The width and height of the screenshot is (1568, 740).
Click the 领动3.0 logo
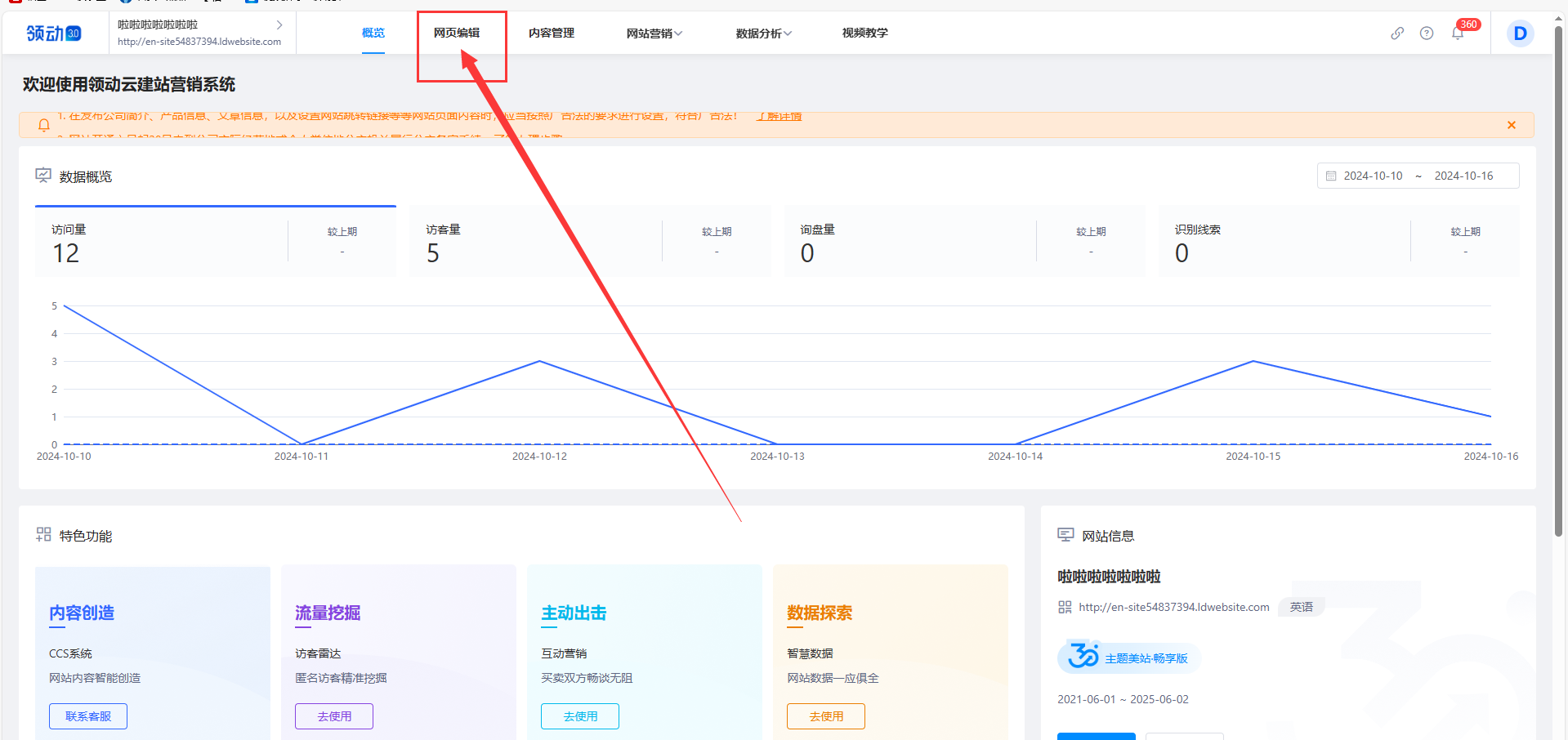pos(53,33)
